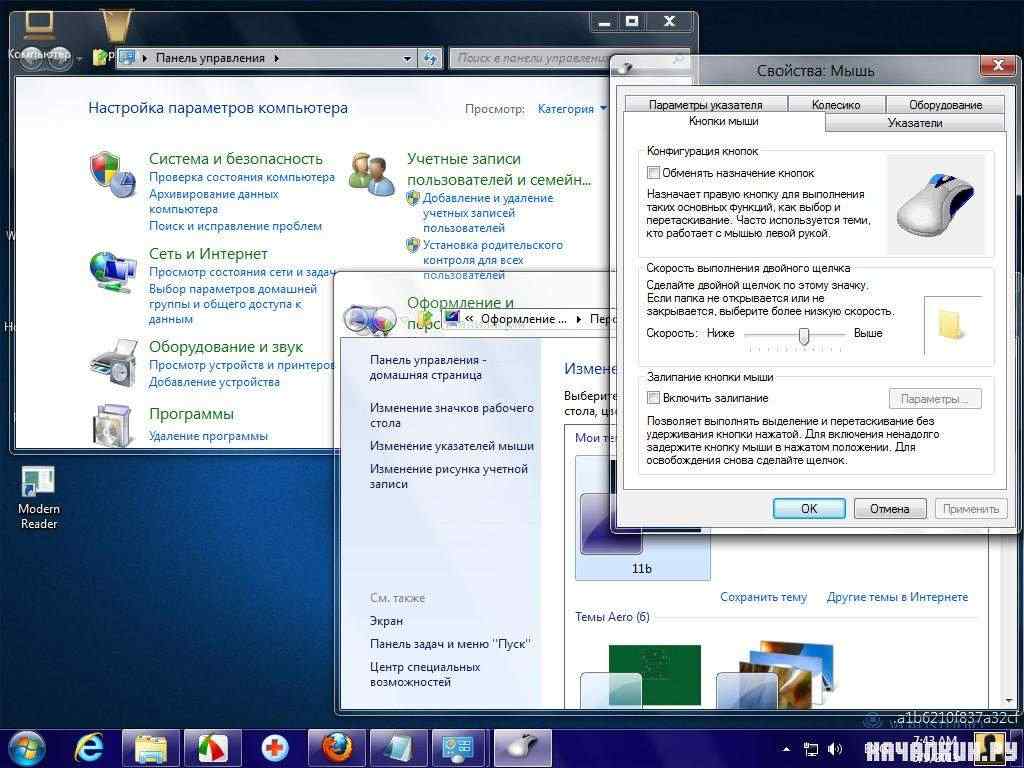The image size is (1024, 768).
Task: Switch to Control Panel taskbar button
Action: pos(460,748)
